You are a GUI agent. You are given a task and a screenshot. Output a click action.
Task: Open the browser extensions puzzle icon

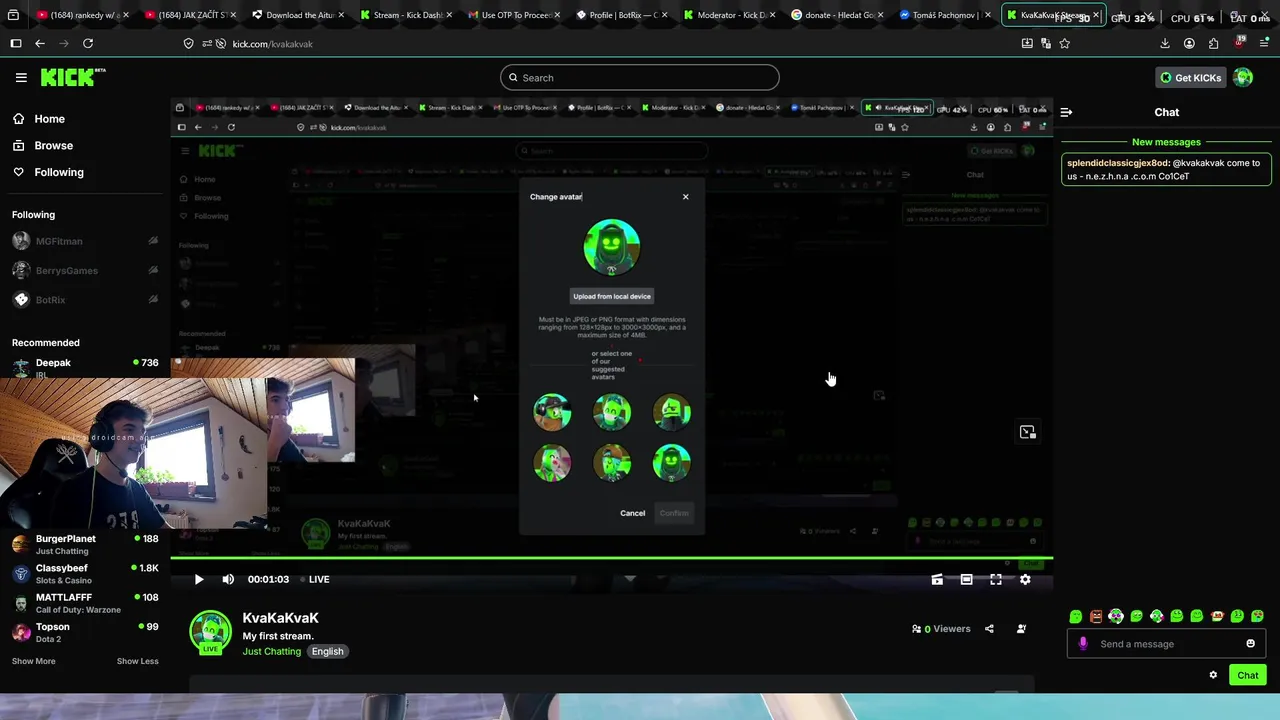pos(1213,43)
